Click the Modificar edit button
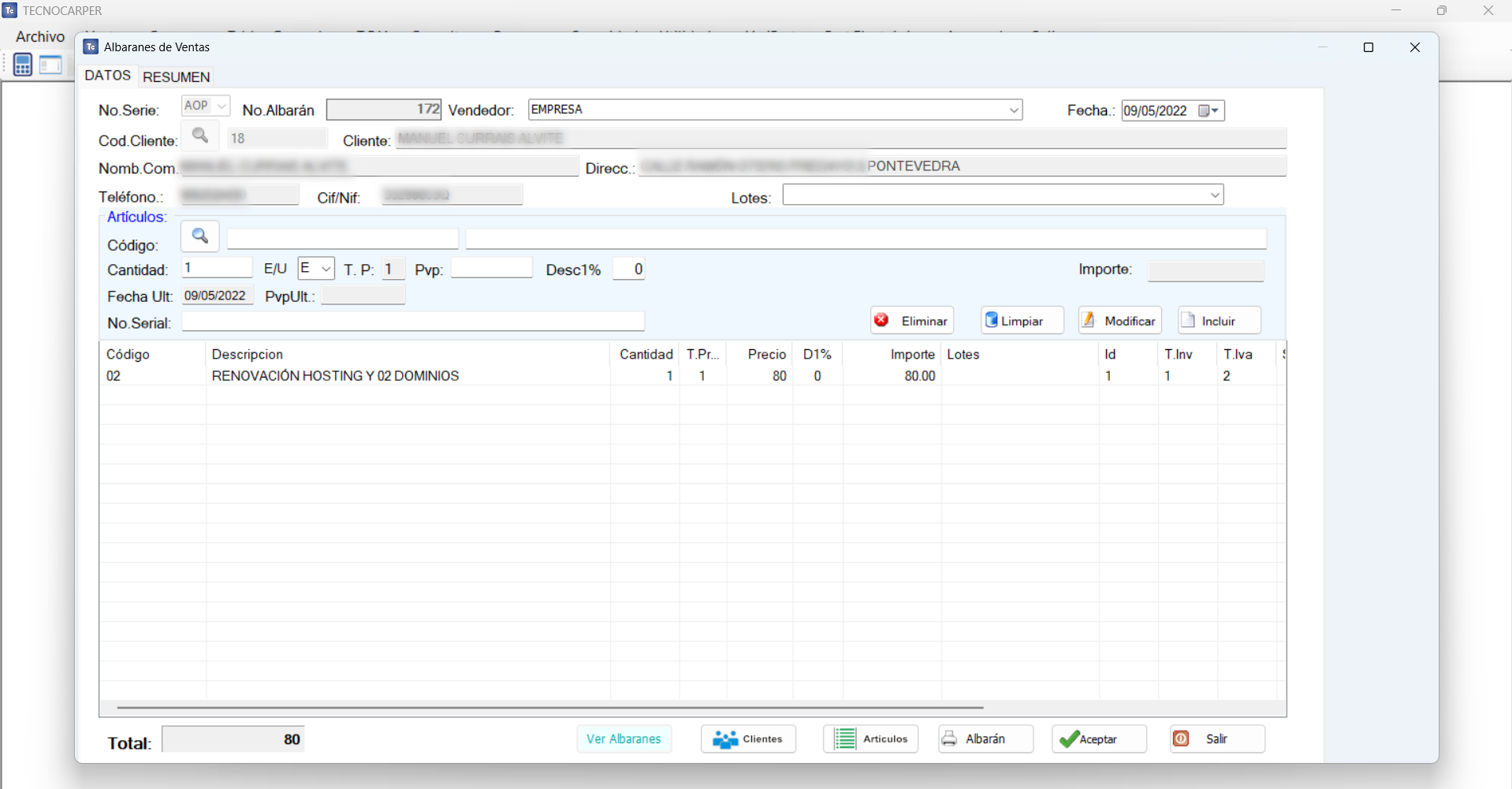 click(x=1119, y=321)
